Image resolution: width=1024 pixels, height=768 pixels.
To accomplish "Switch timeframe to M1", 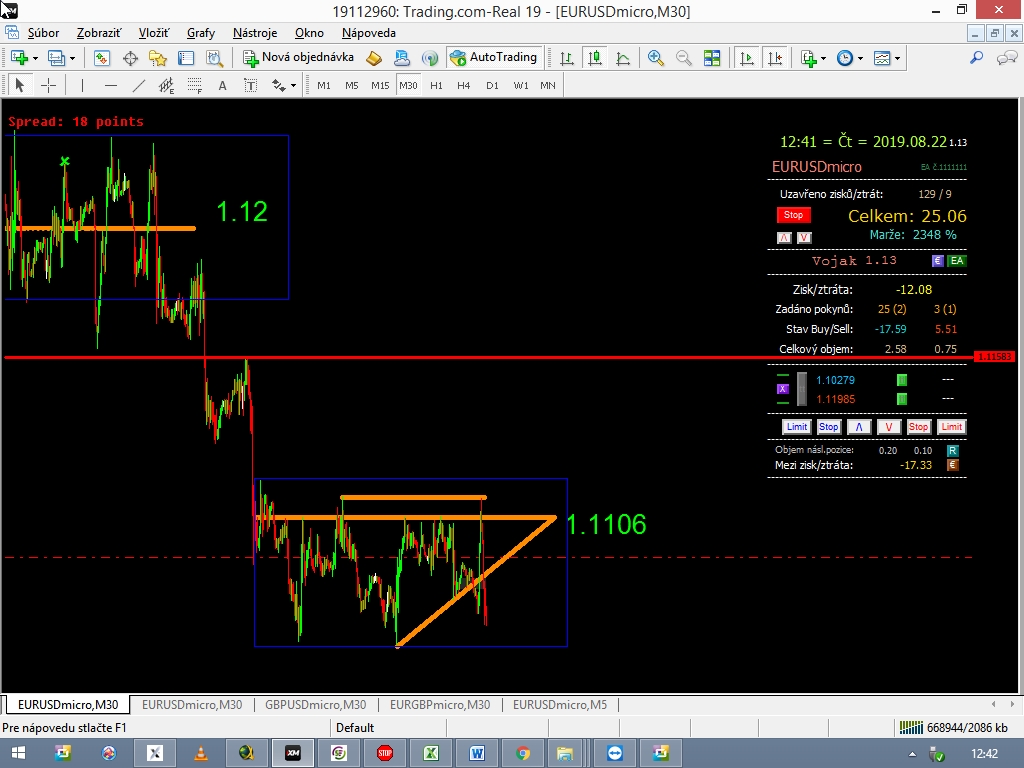I will tap(324, 85).
